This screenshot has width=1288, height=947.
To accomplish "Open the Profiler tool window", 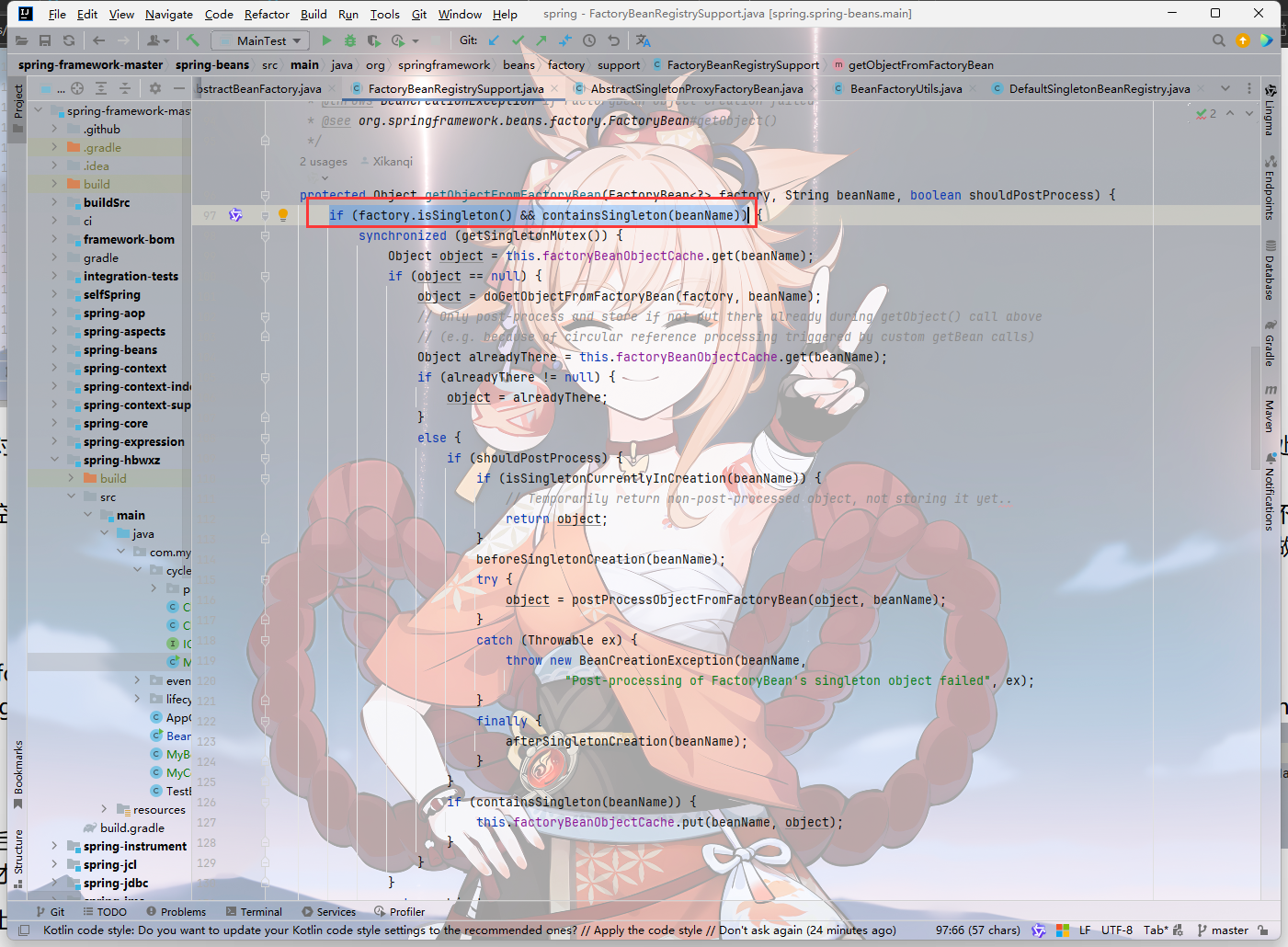I will (x=400, y=912).
